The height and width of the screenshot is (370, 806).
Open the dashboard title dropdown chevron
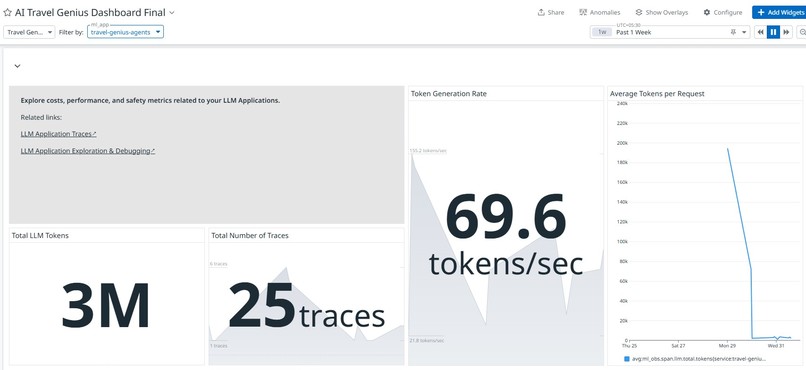click(172, 12)
